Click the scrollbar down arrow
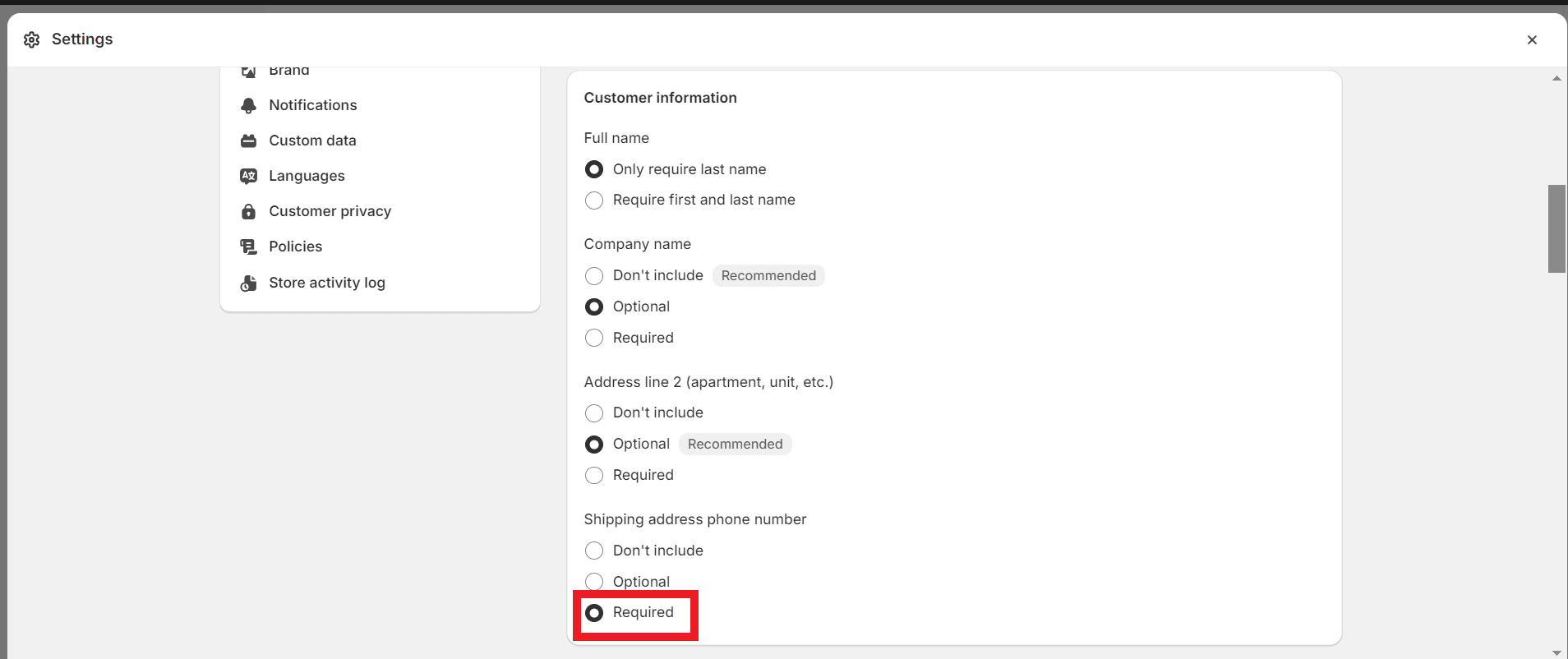This screenshot has width=1568, height=659. tap(1556, 653)
